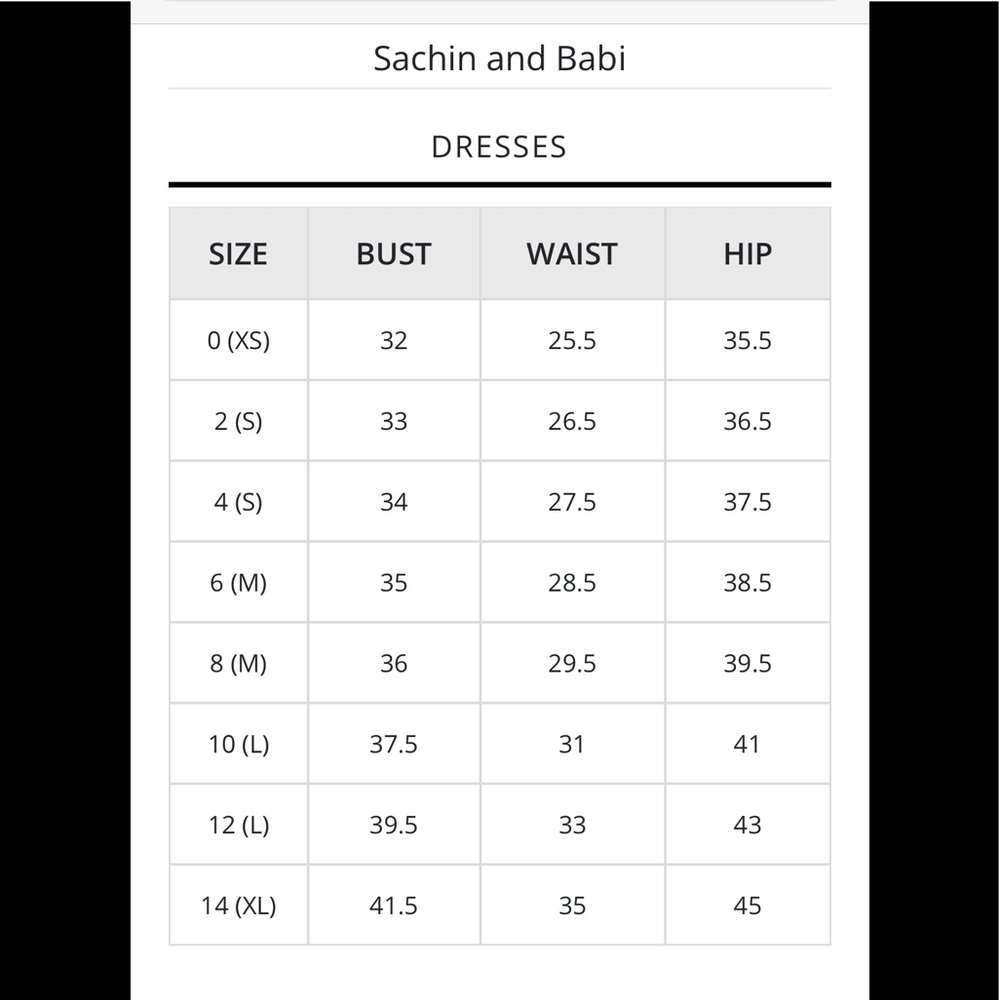Screen dimensions: 1000x1000
Task: Select the 10 (L) size cell
Action: [239, 744]
